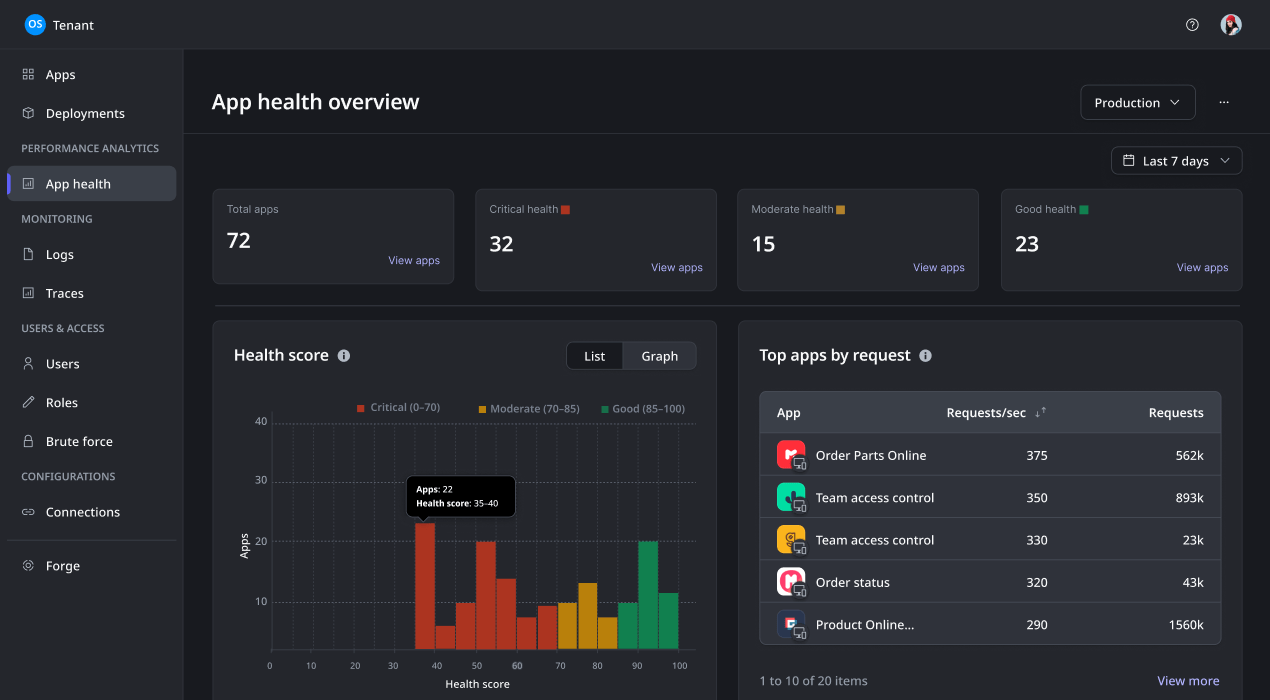
Task: Click View more link under table
Action: pos(1188,681)
